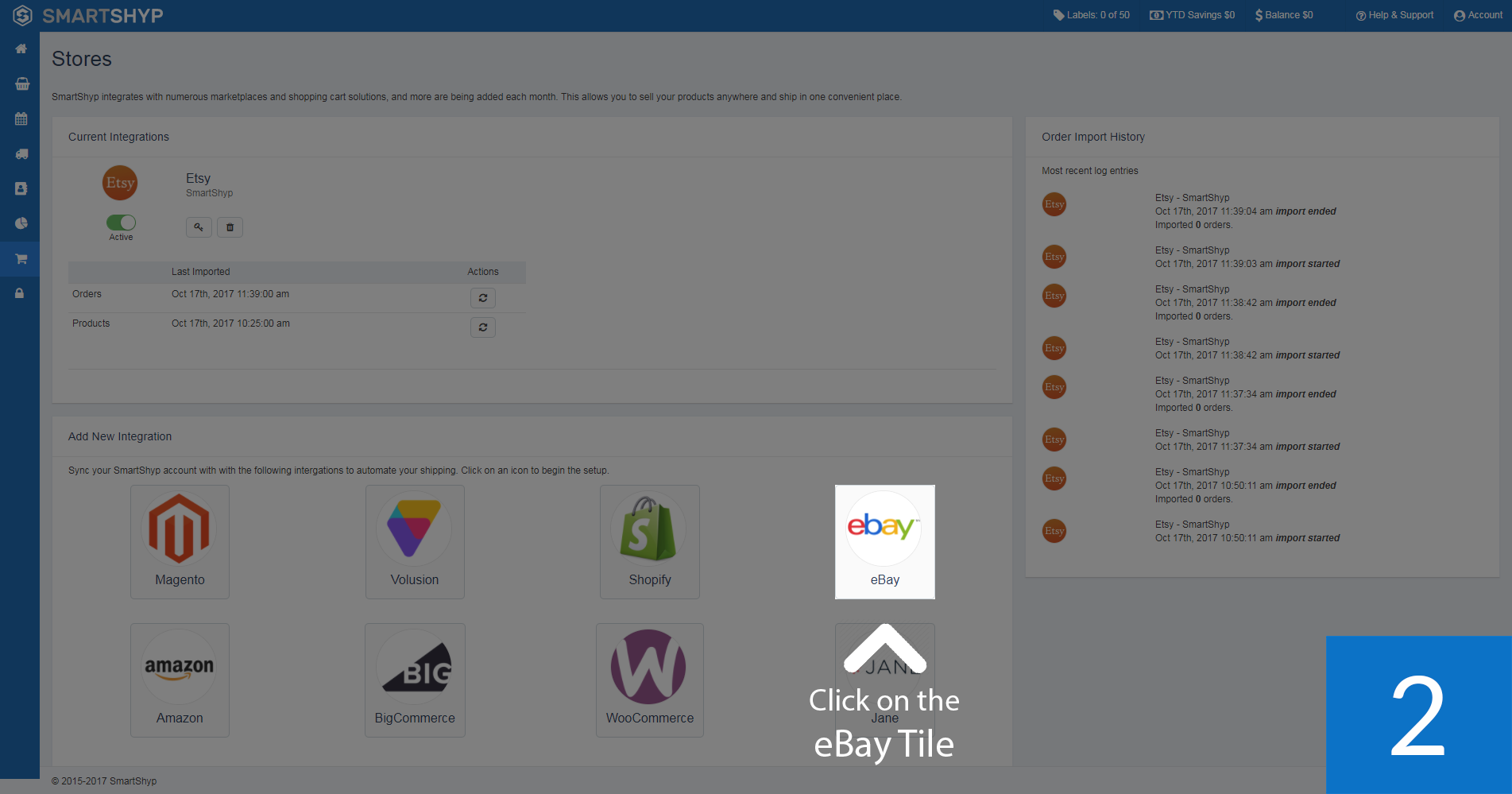Refresh Products import
This screenshot has height=794, width=1512.
pyautogui.click(x=483, y=327)
